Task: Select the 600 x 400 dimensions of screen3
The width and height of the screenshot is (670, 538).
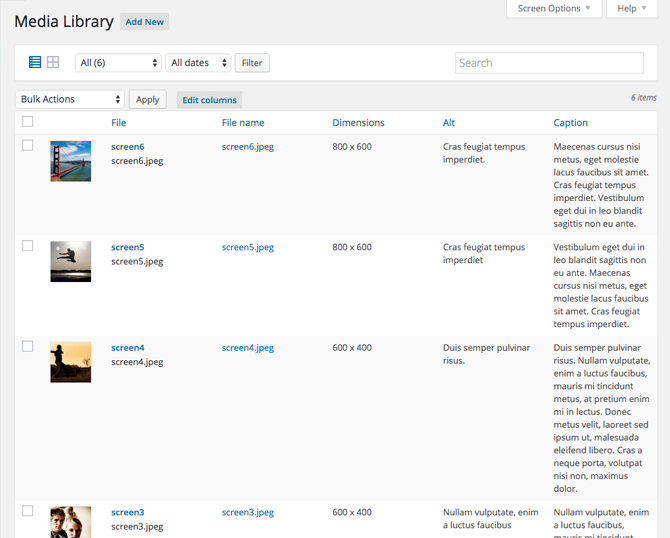Action: click(x=352, y=512)
